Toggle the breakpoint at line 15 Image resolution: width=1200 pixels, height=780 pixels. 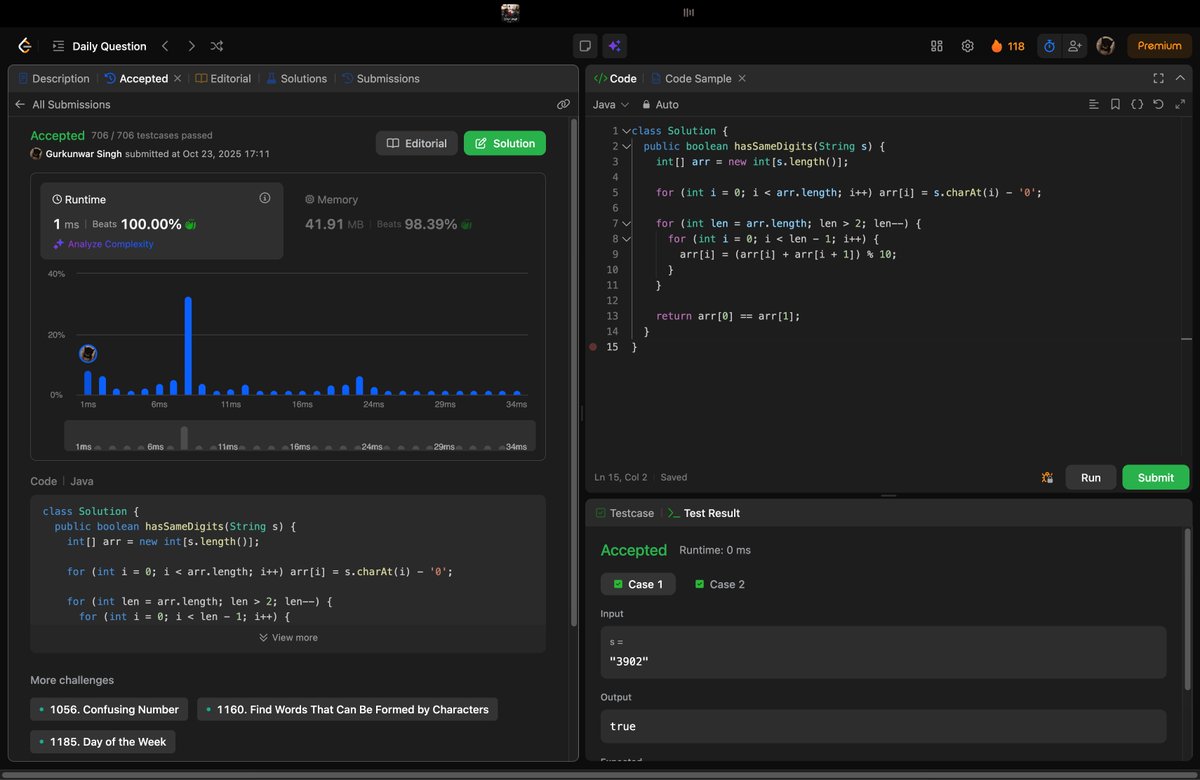(x=593, y=347)
